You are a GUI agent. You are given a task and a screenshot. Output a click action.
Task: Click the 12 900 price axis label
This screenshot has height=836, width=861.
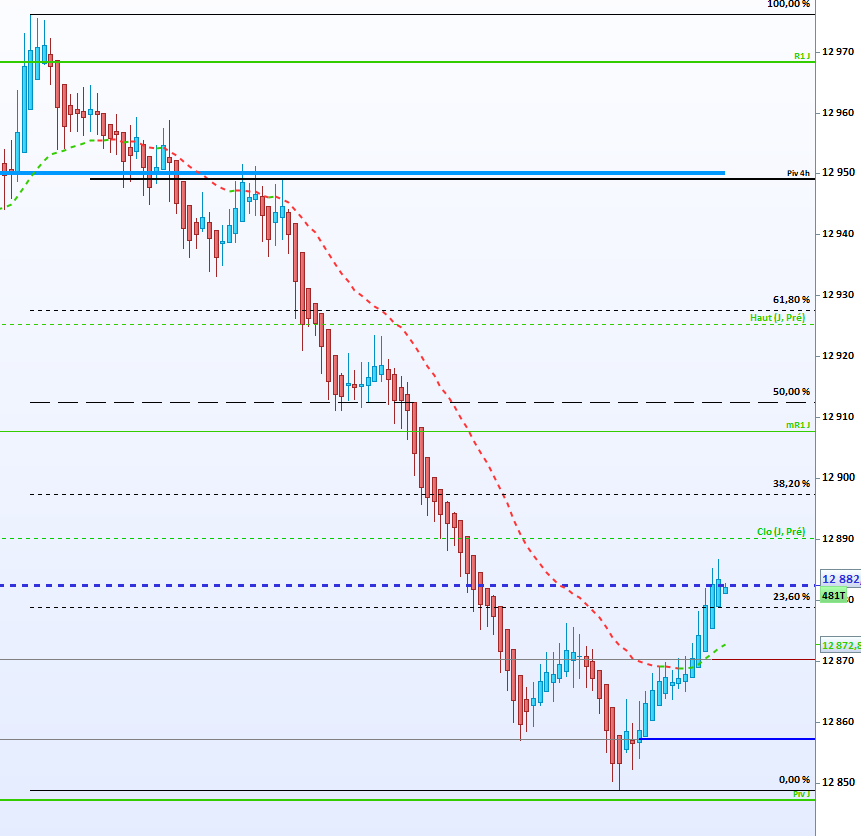pyautogui.click(x=837, y=477)
